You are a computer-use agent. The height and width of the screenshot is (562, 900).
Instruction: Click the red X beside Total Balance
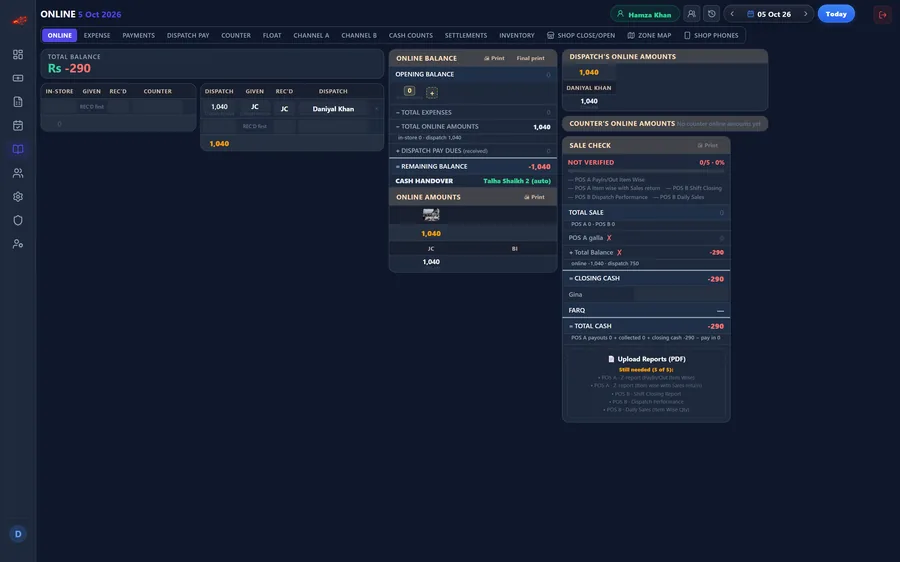click(x=619, y=252)
